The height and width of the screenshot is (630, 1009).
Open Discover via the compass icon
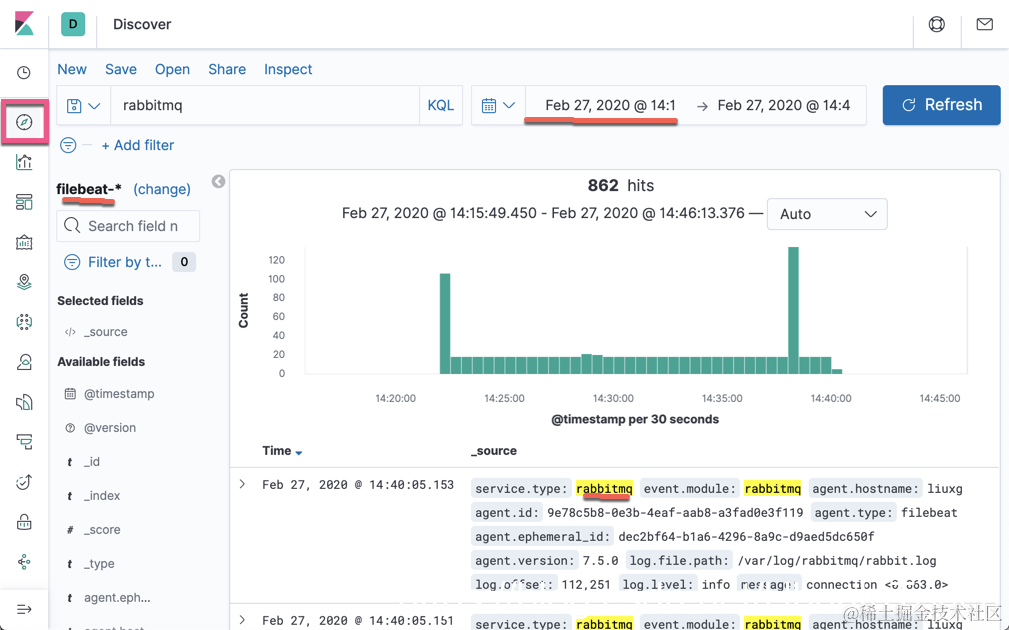pyautogui.click(x=24, y=122)
